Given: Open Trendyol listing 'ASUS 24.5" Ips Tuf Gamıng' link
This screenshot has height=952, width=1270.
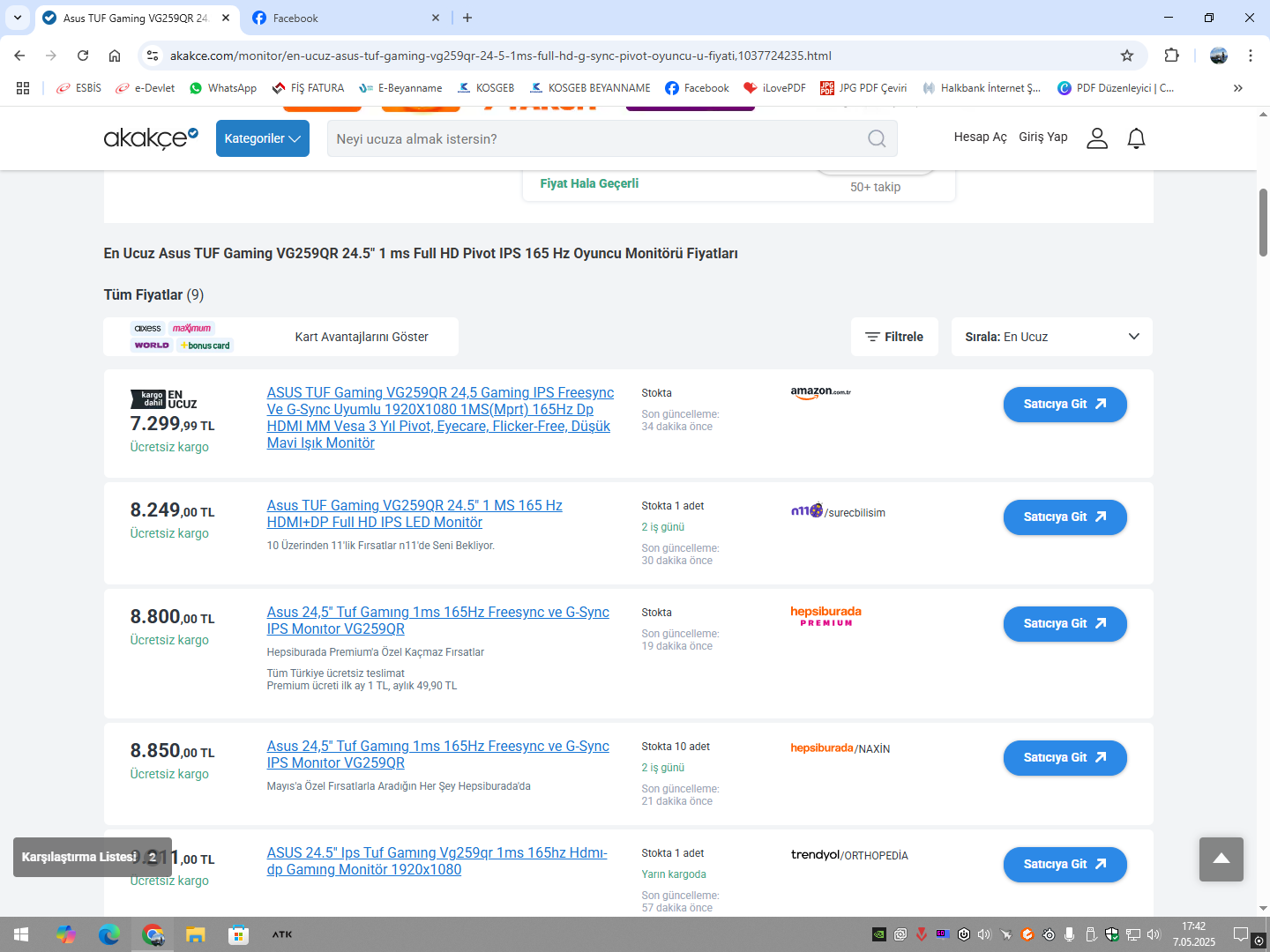Looking at the screenshot, I should (x=437, y=861).
